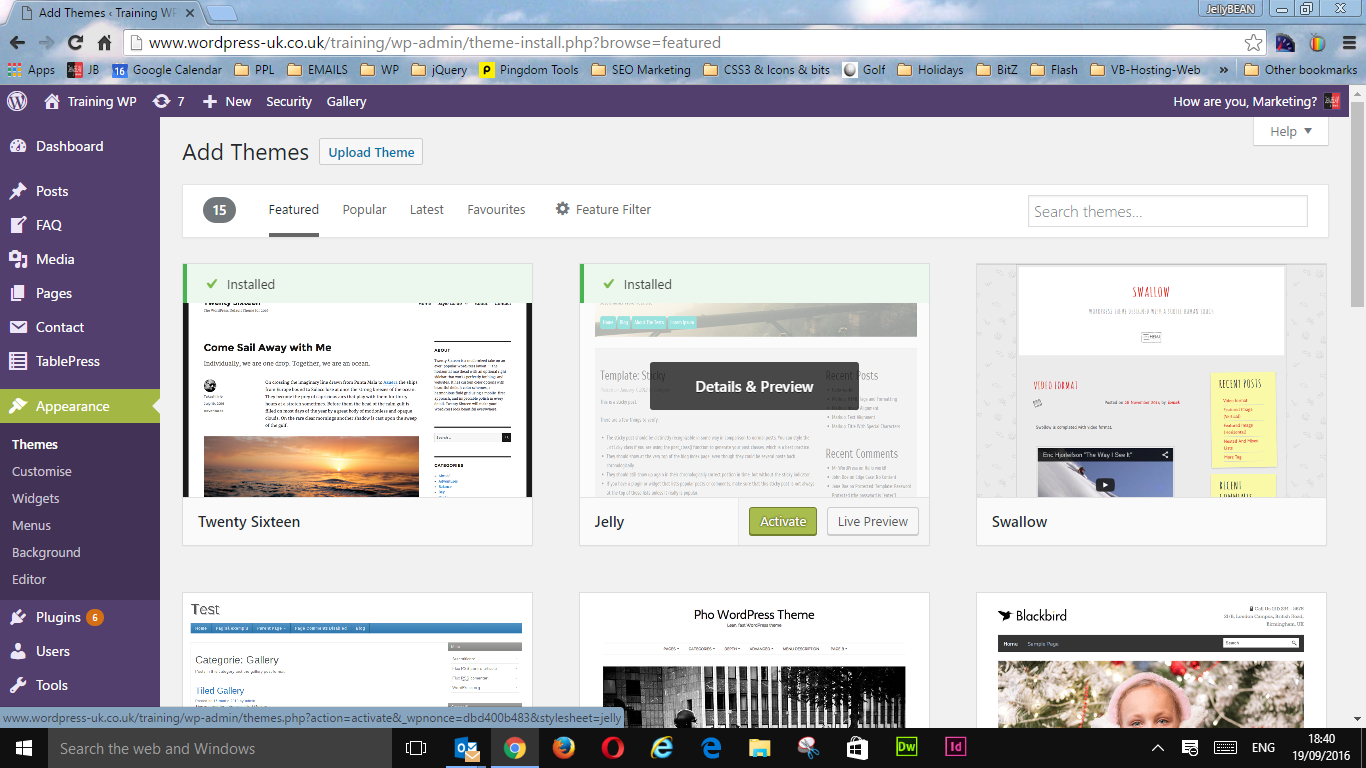Open Widgets under Appearance
The width and height of the screenshot is (1366, 768).
click(36, 498)
